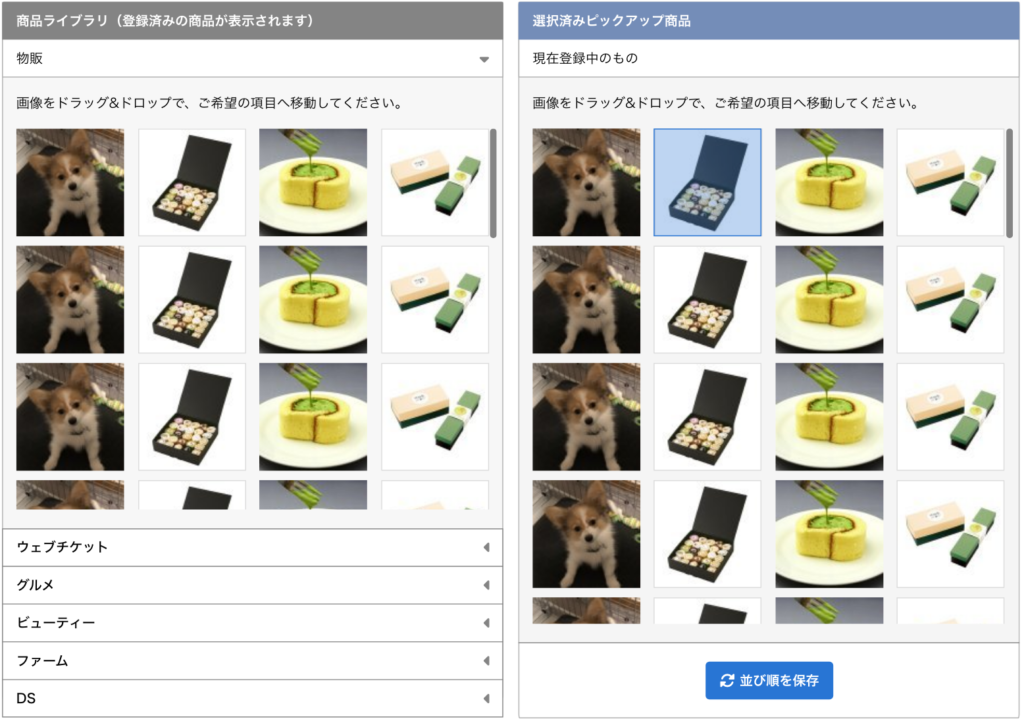The height and width of the screenshot is (721, 1024).
Task: Click the product library panel scrollbar
Action: point(493,183)
